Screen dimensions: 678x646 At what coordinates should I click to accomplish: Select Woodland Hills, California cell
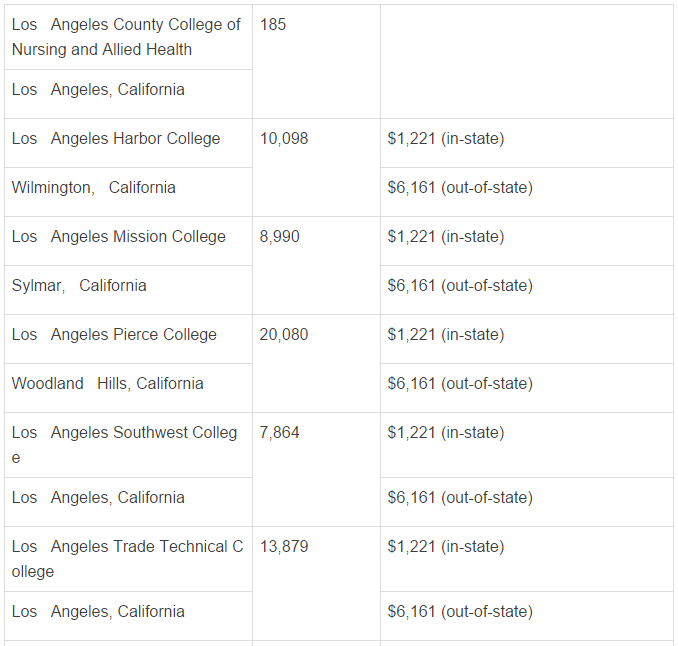tap(128, 388)
